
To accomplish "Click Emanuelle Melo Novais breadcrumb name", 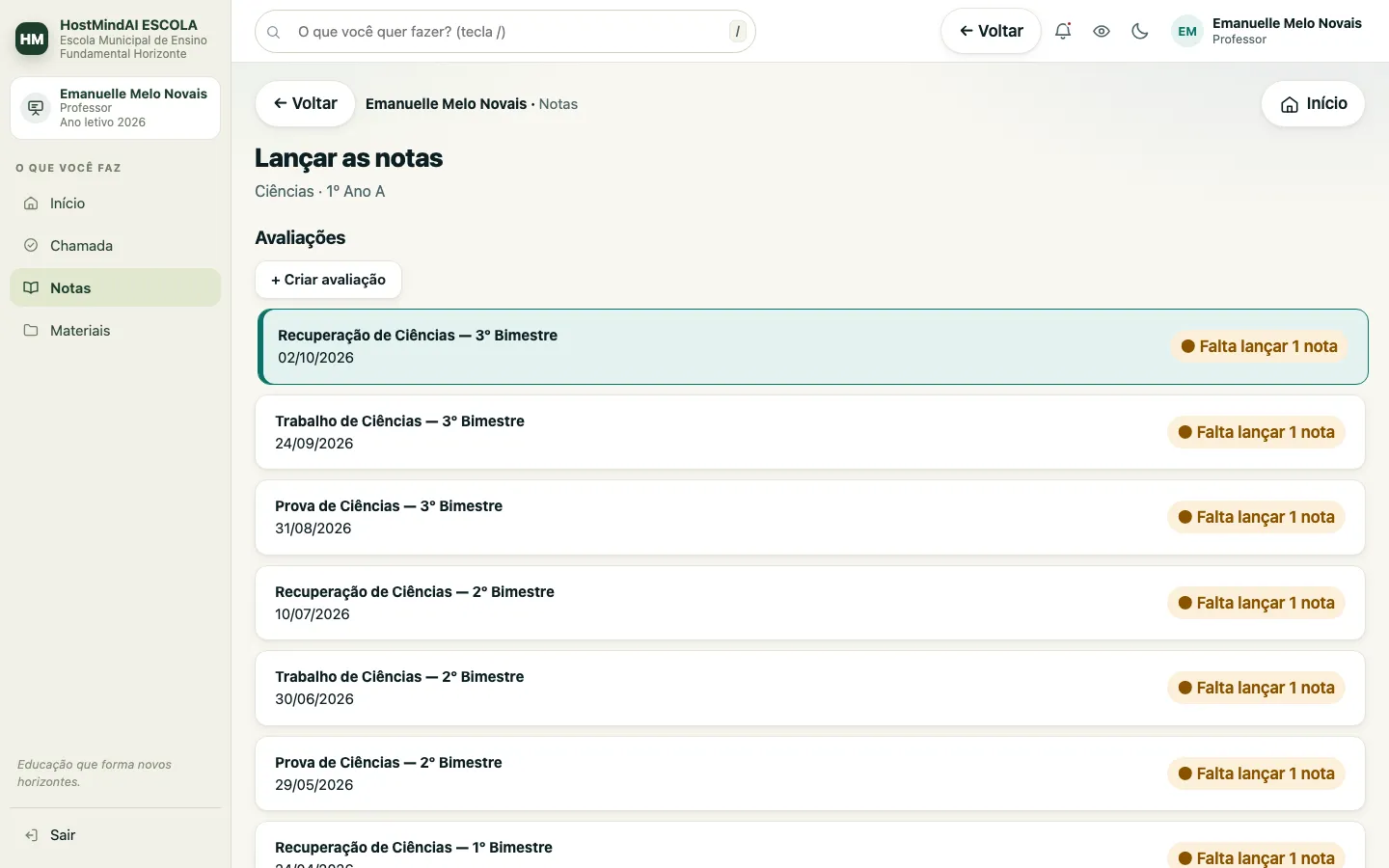I will point(446,104).
